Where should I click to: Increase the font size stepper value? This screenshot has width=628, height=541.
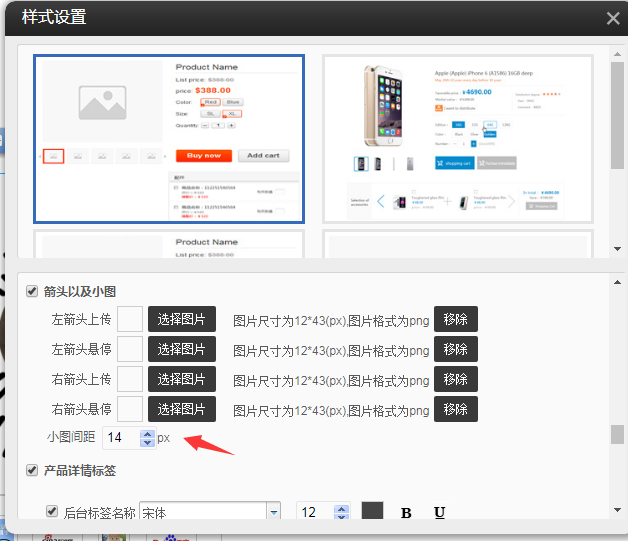tap(341, 508)
